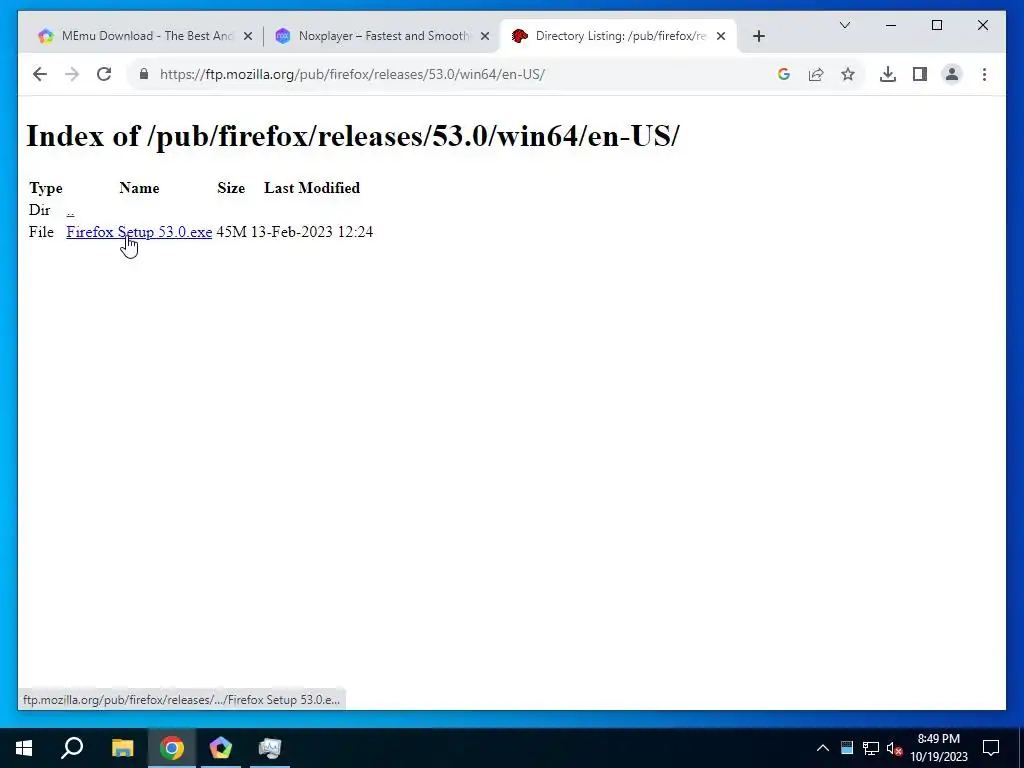The width and height of the screenshot is (1024, 768).
Task: Open the taskbar clock and date
Action: point(938,748)
